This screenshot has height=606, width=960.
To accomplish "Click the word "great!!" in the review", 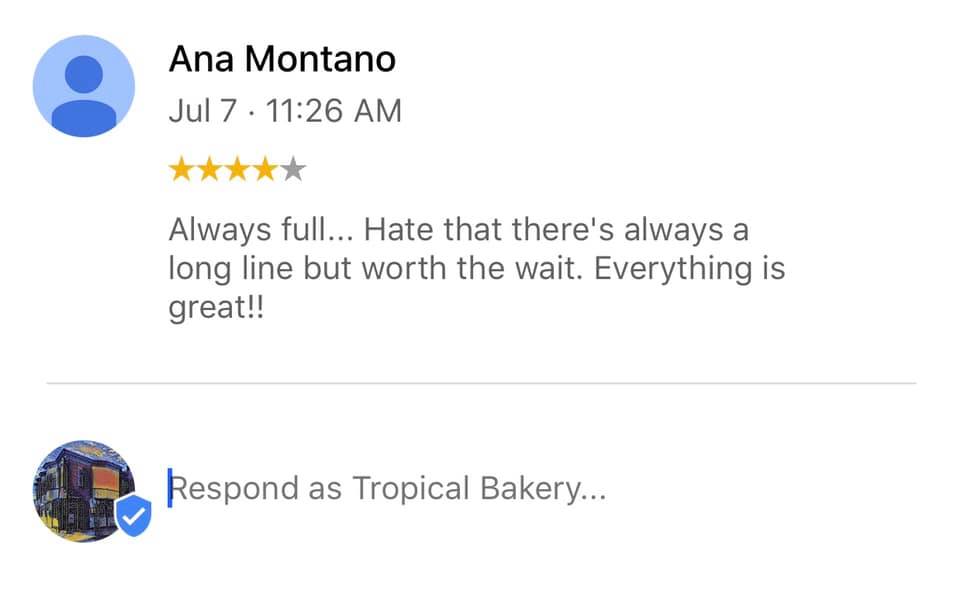I will click(217, 308).
